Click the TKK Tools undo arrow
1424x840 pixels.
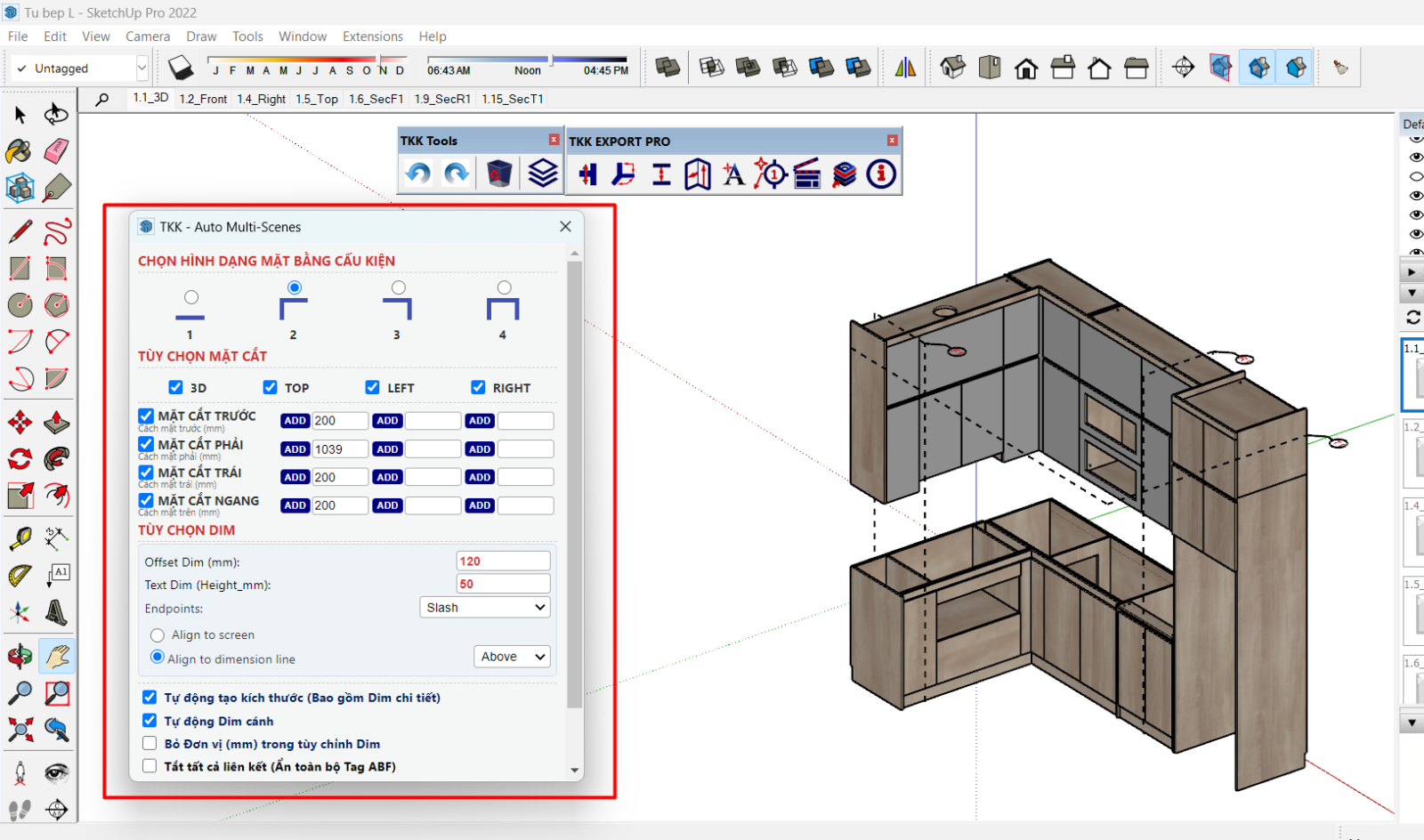(418, 174)
